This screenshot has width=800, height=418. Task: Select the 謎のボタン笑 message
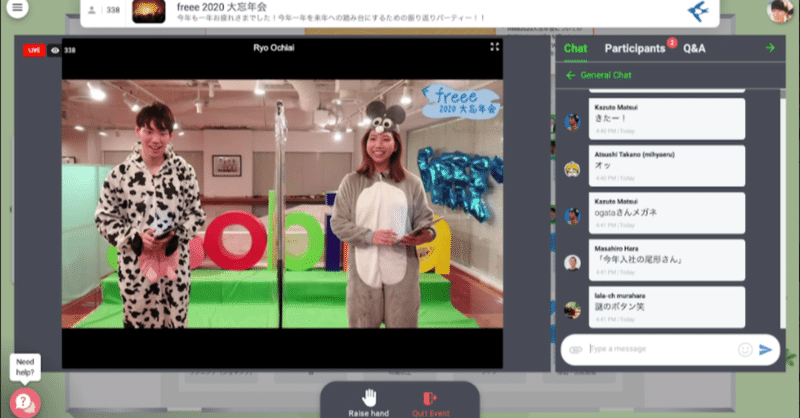tap(667, 307)
